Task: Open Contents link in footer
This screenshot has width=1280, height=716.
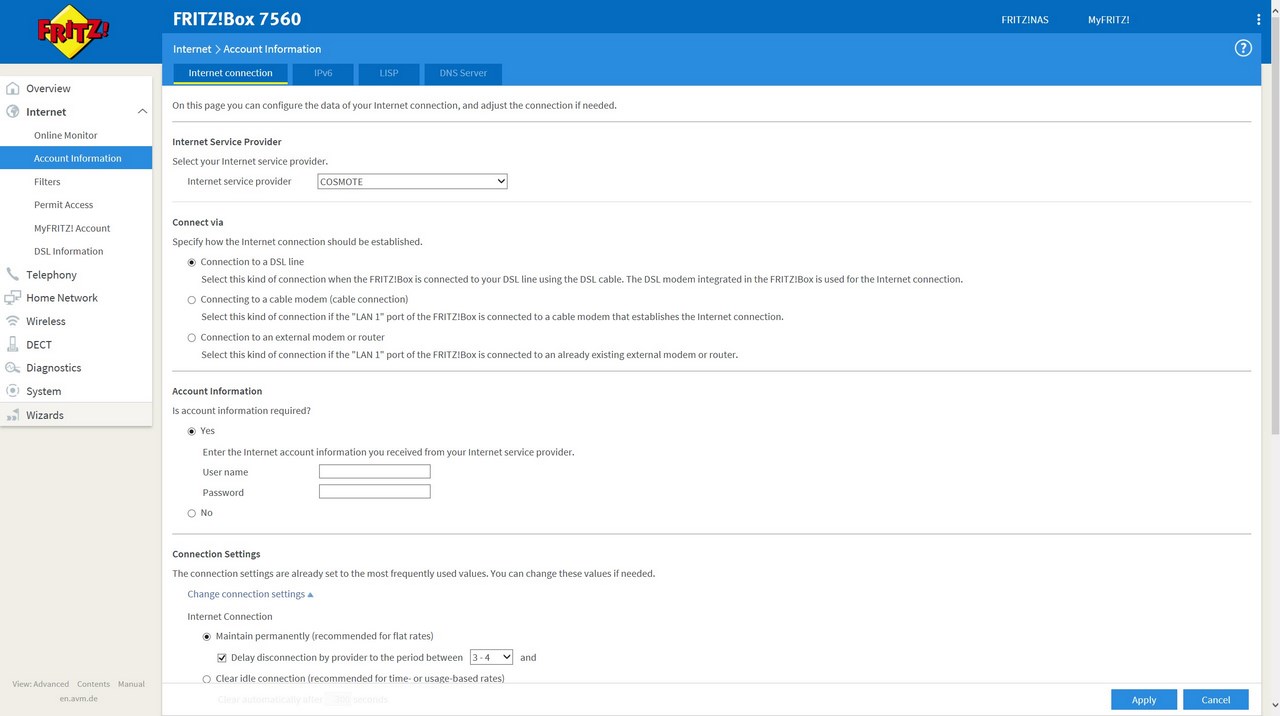Action: click(93, 684)
